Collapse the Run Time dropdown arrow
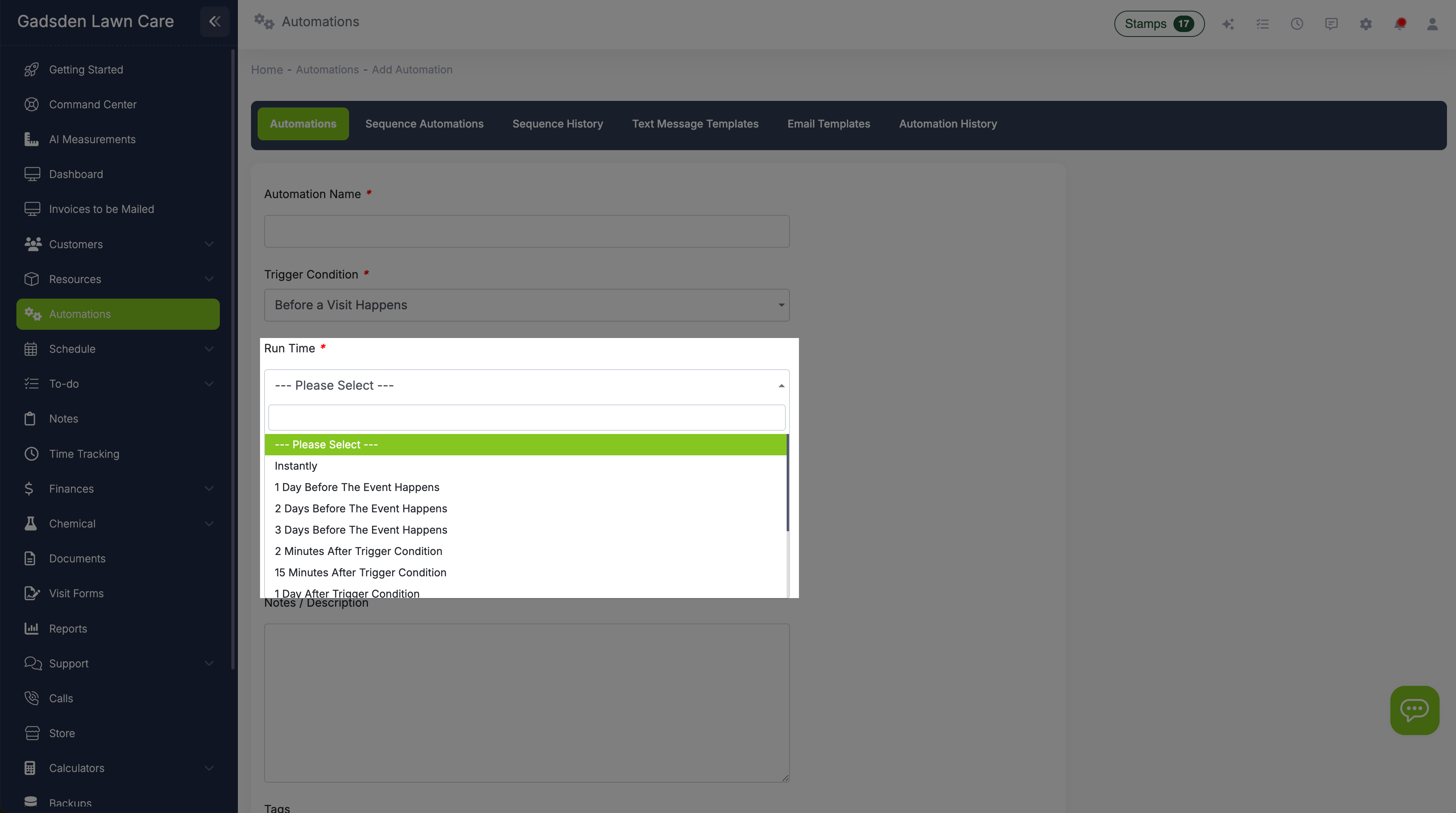1456x813 pixels. point(781,385)
